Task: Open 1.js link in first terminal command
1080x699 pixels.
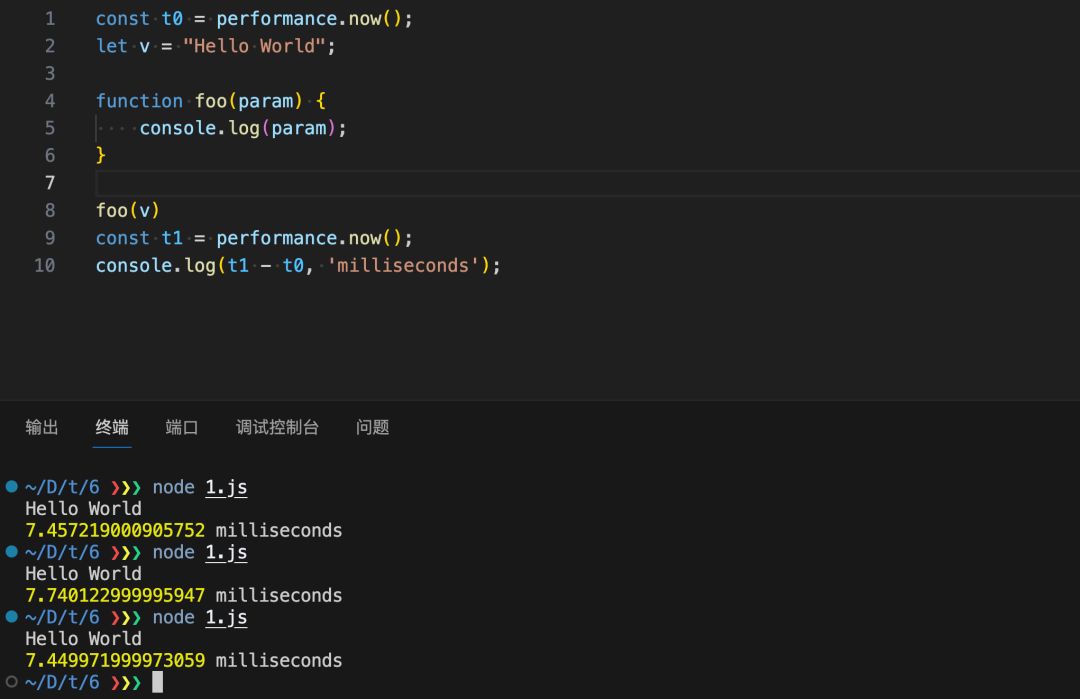Action: (x=226, y=488)
